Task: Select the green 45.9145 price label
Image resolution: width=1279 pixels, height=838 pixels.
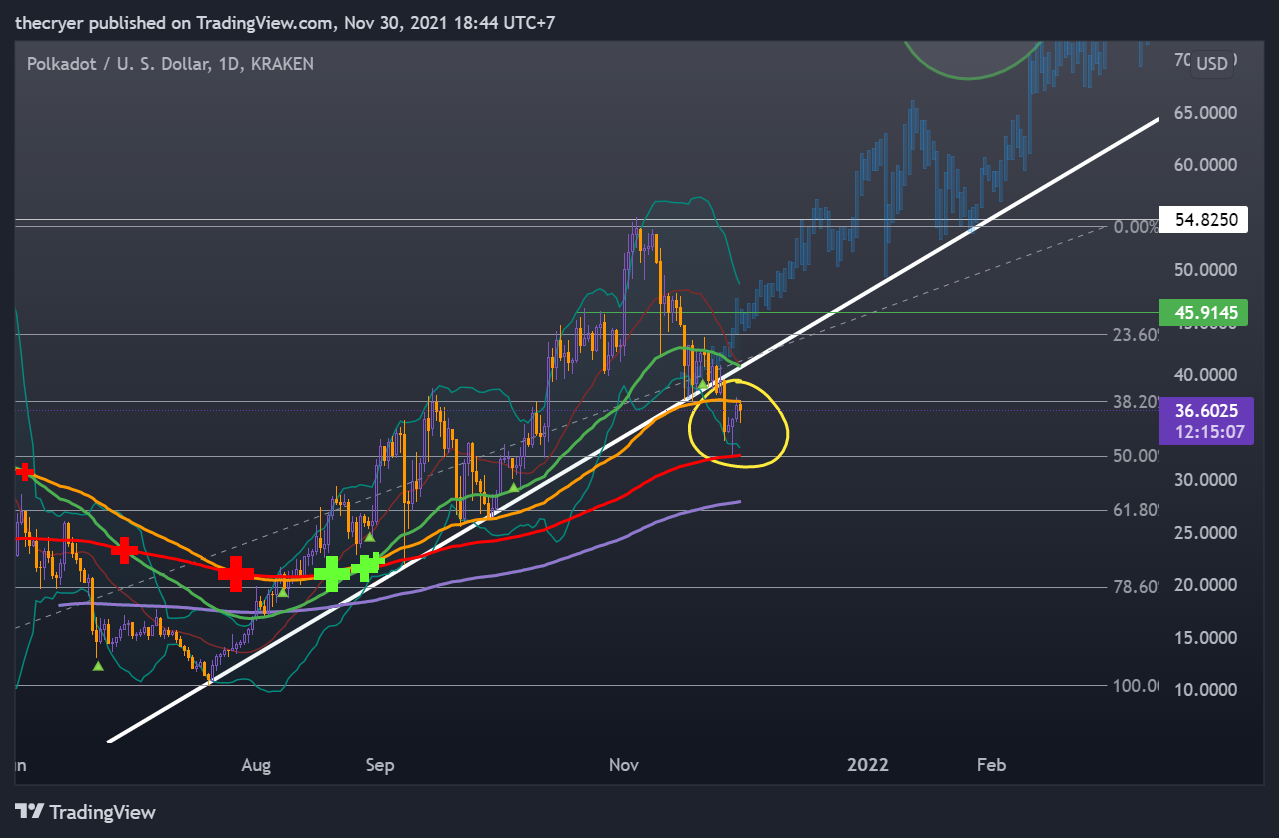Action: pos(1204,313)
